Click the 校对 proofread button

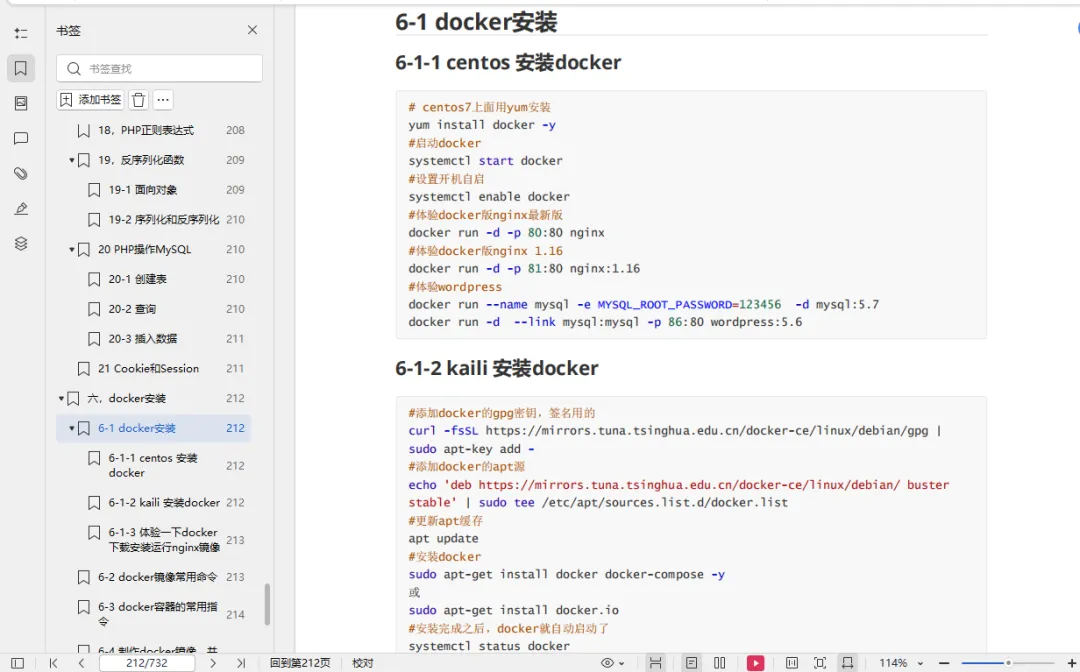click(363, 663)
